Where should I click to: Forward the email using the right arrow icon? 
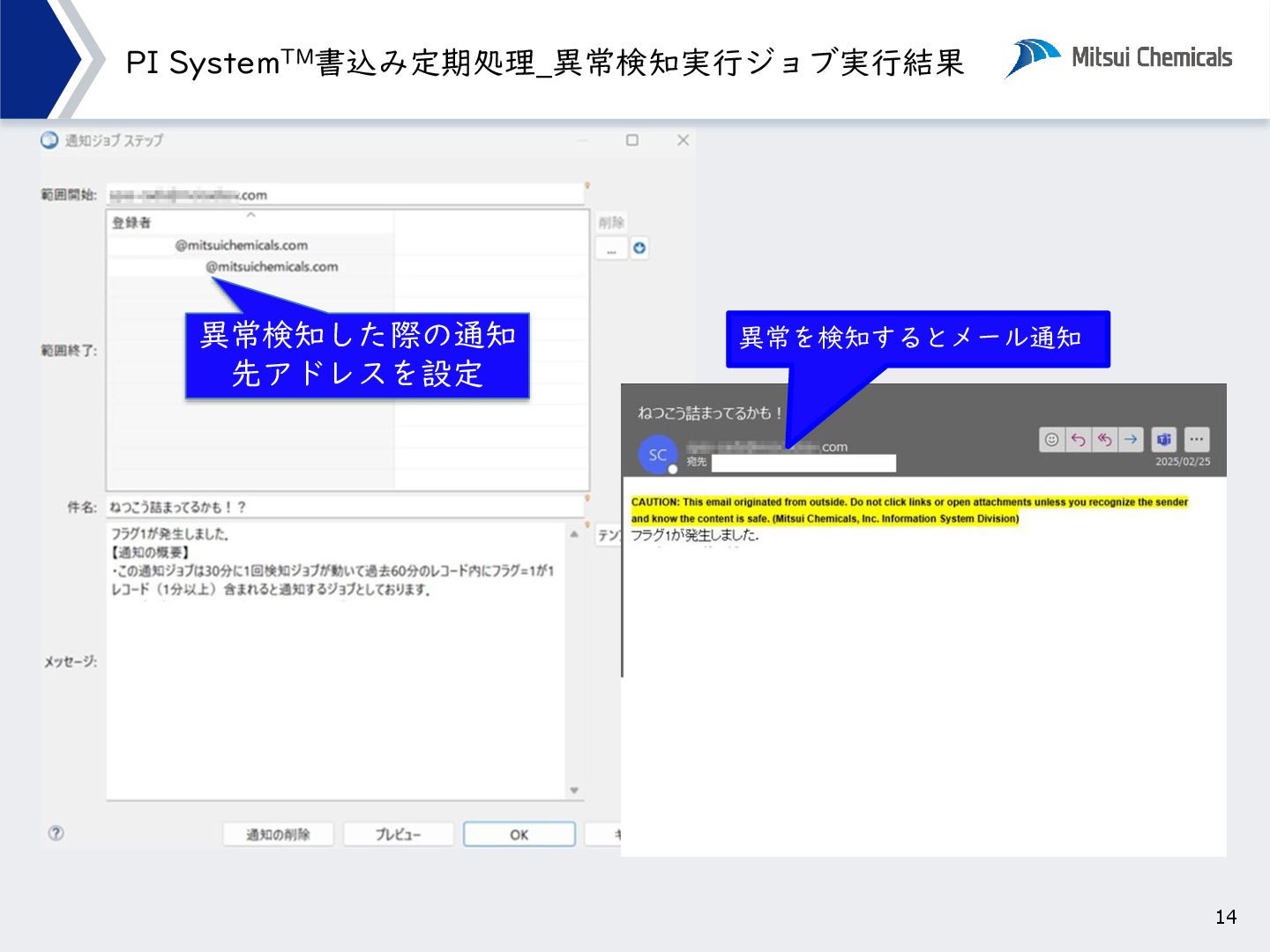1131,439
